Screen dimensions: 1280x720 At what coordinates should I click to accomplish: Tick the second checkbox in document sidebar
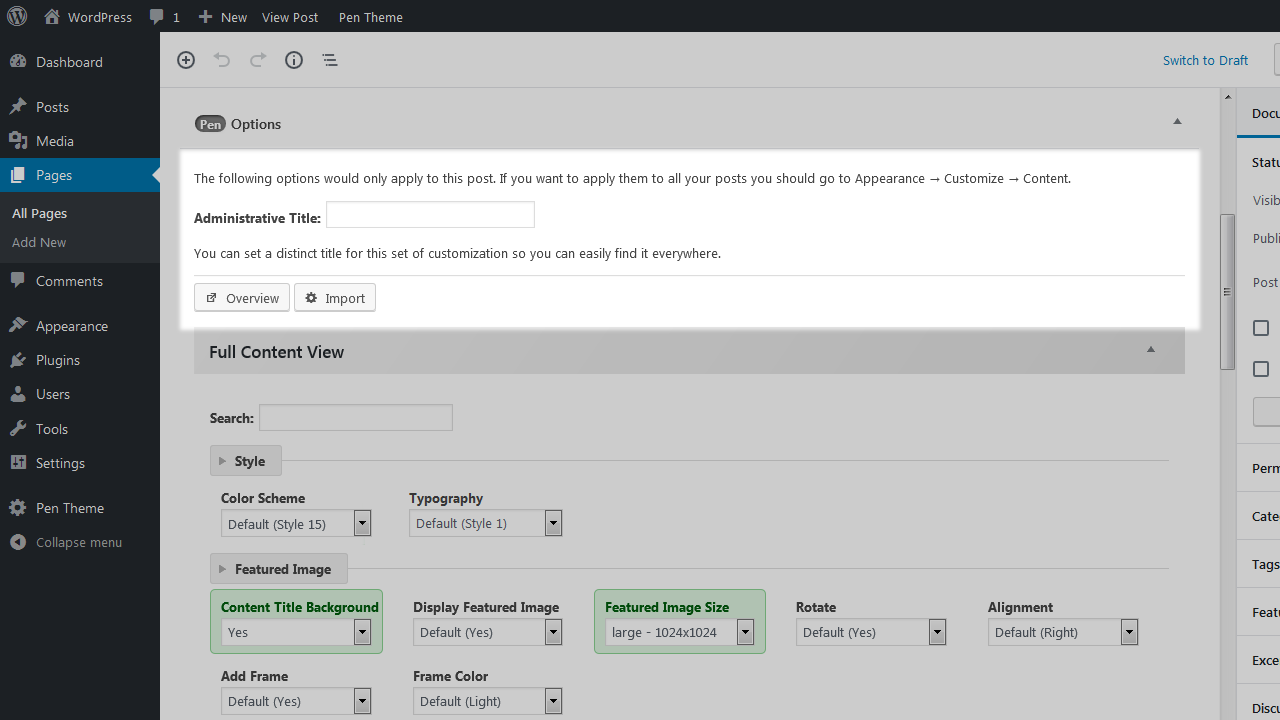(x=1261, y=369)
